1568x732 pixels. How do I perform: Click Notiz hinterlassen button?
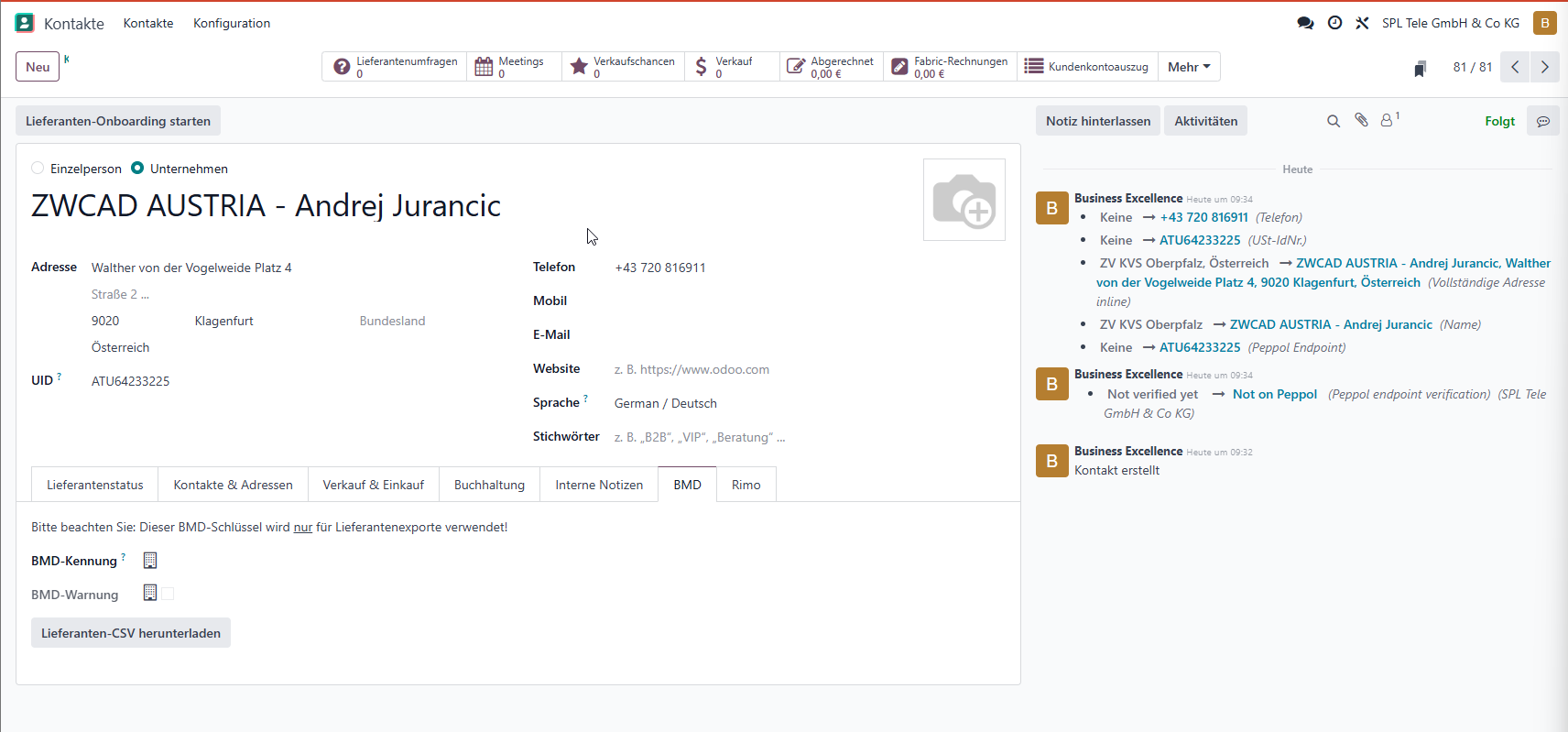(x=1098, y=121)
